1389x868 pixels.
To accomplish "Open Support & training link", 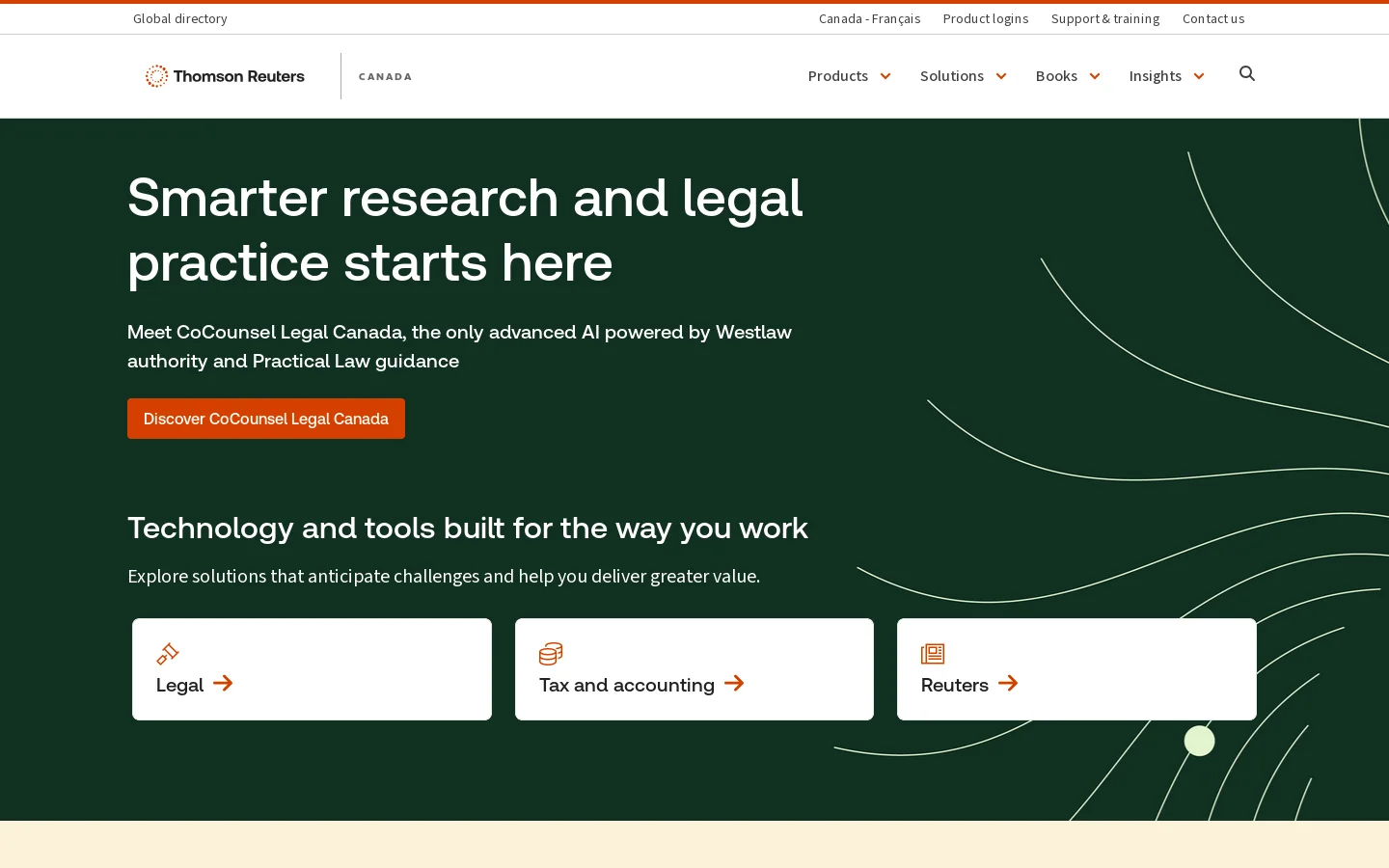I will (x=1105, y=18).
